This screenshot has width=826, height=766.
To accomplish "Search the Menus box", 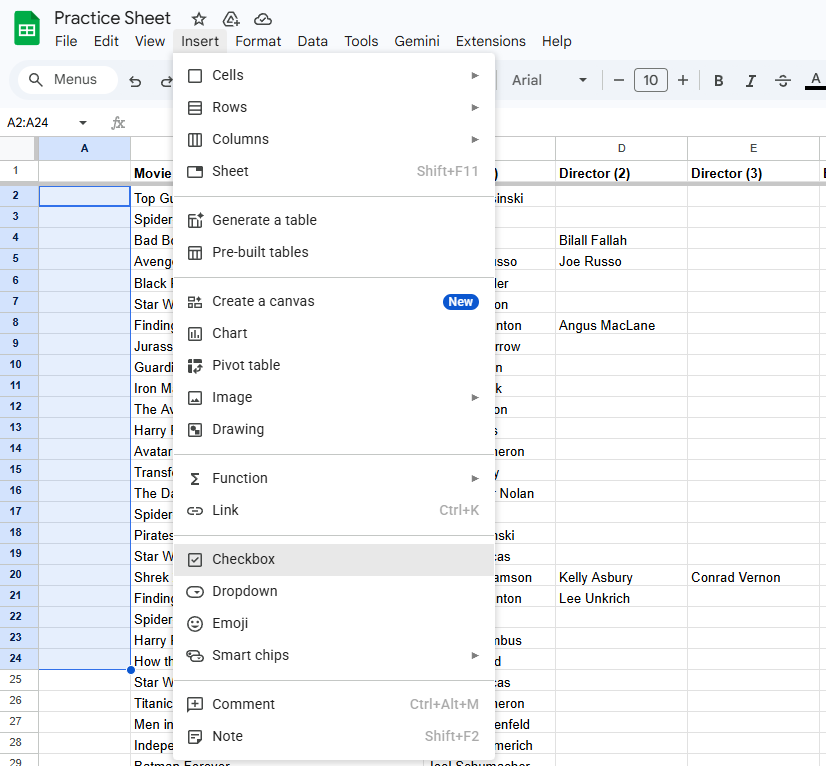I will click(67, 80).
